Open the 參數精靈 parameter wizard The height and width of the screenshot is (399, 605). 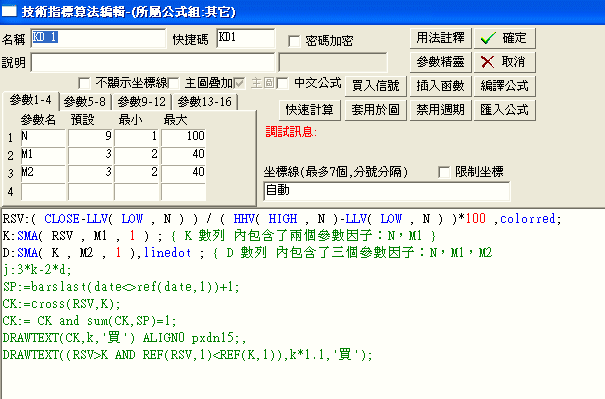(x=440, y=62)
